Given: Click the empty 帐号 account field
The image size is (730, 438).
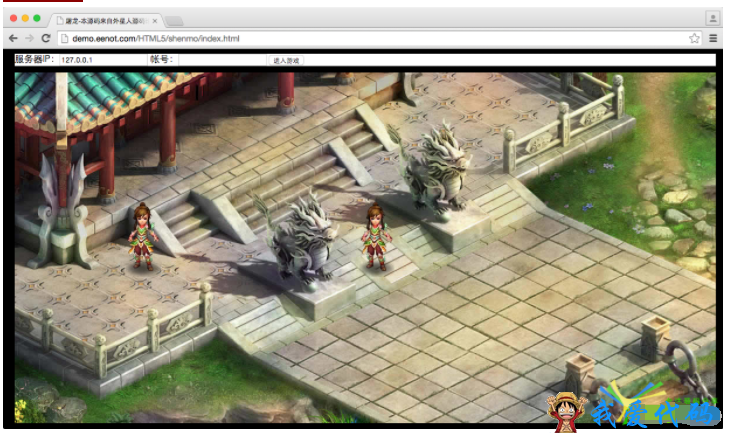Looking at the screenshot, I should click(223, 60).
